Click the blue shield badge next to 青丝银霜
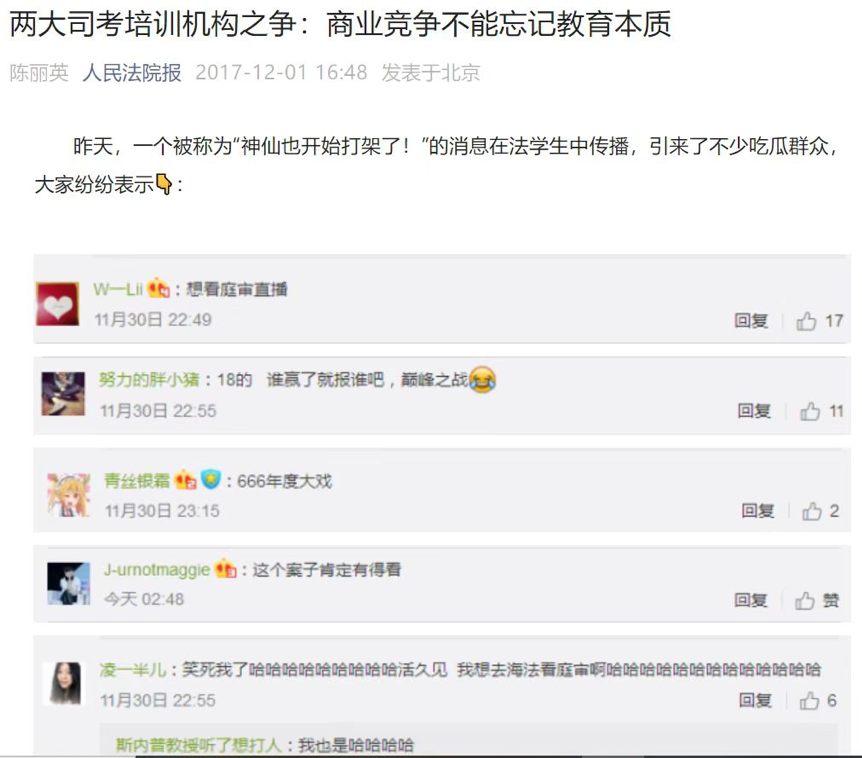Viewport: 862px width, 758px height. tap(210, 479)
